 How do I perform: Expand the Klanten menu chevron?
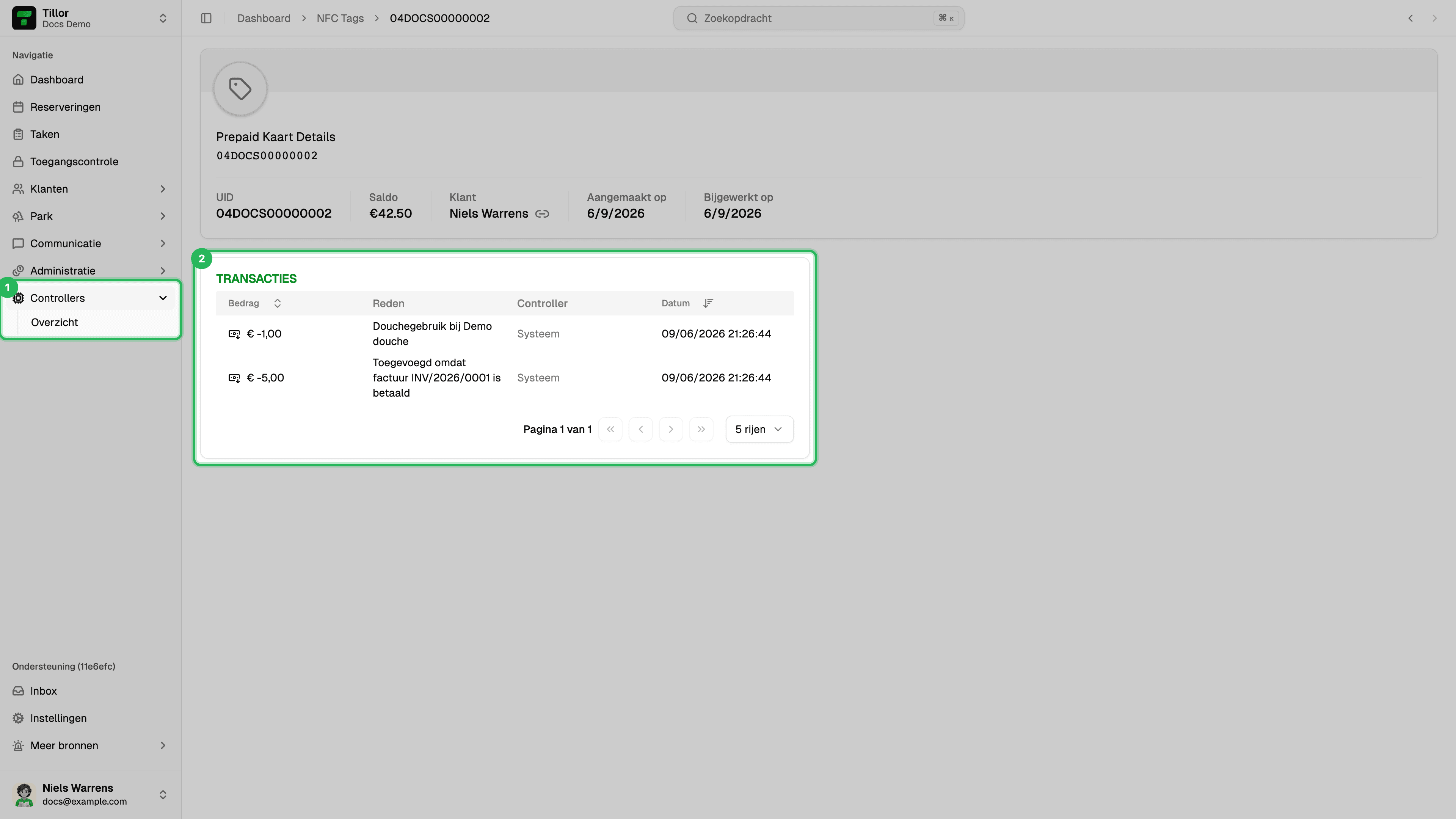click(x=163, y=189)
